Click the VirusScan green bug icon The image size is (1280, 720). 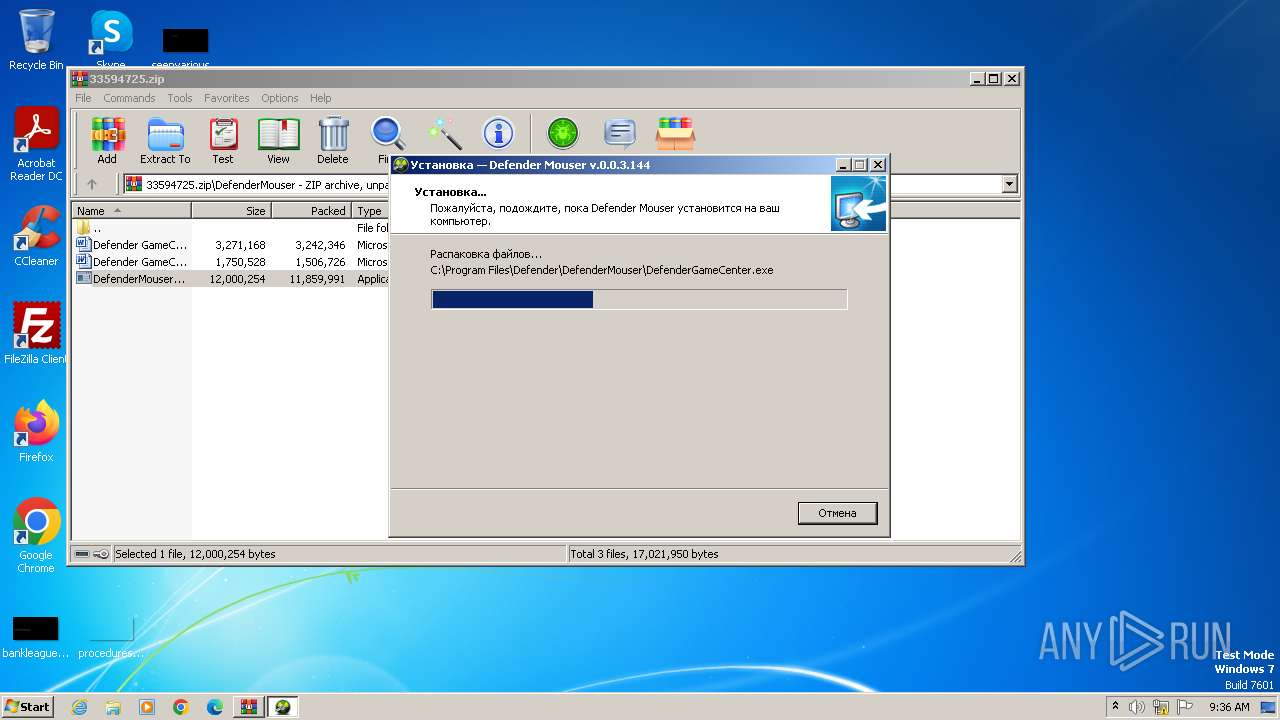point(563,133)
